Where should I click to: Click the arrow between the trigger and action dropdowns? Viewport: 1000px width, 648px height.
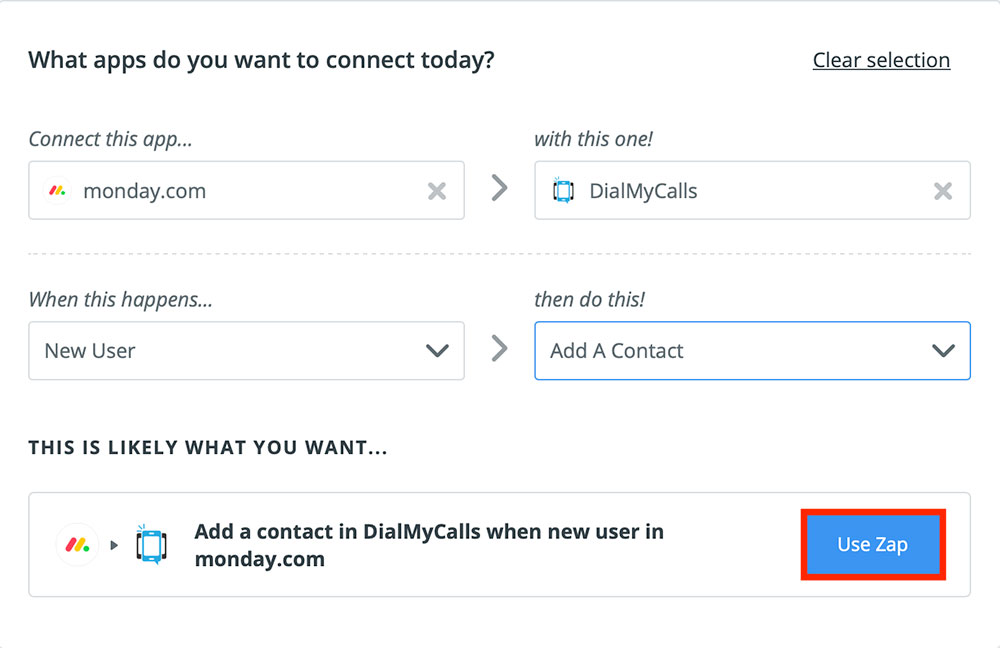(500, 348)
